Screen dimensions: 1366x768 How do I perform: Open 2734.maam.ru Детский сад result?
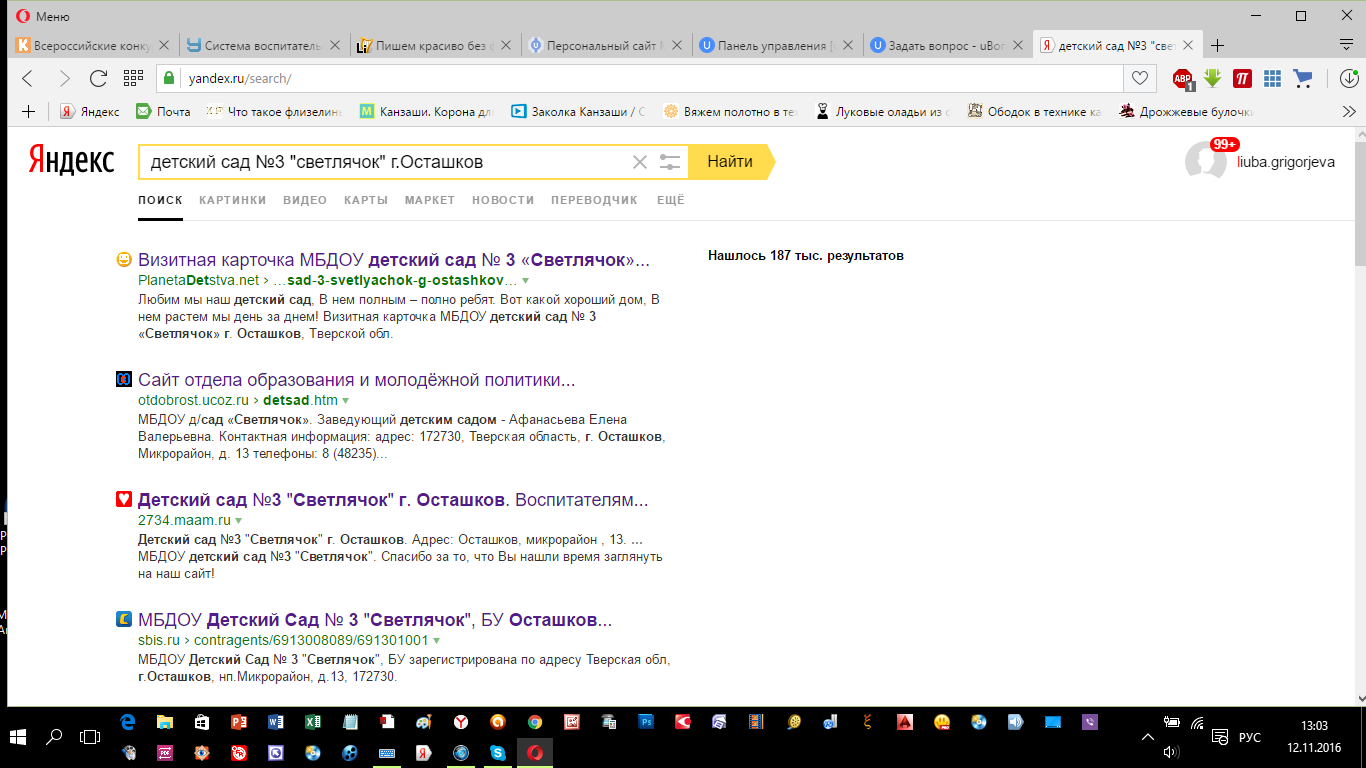[393, 500]
